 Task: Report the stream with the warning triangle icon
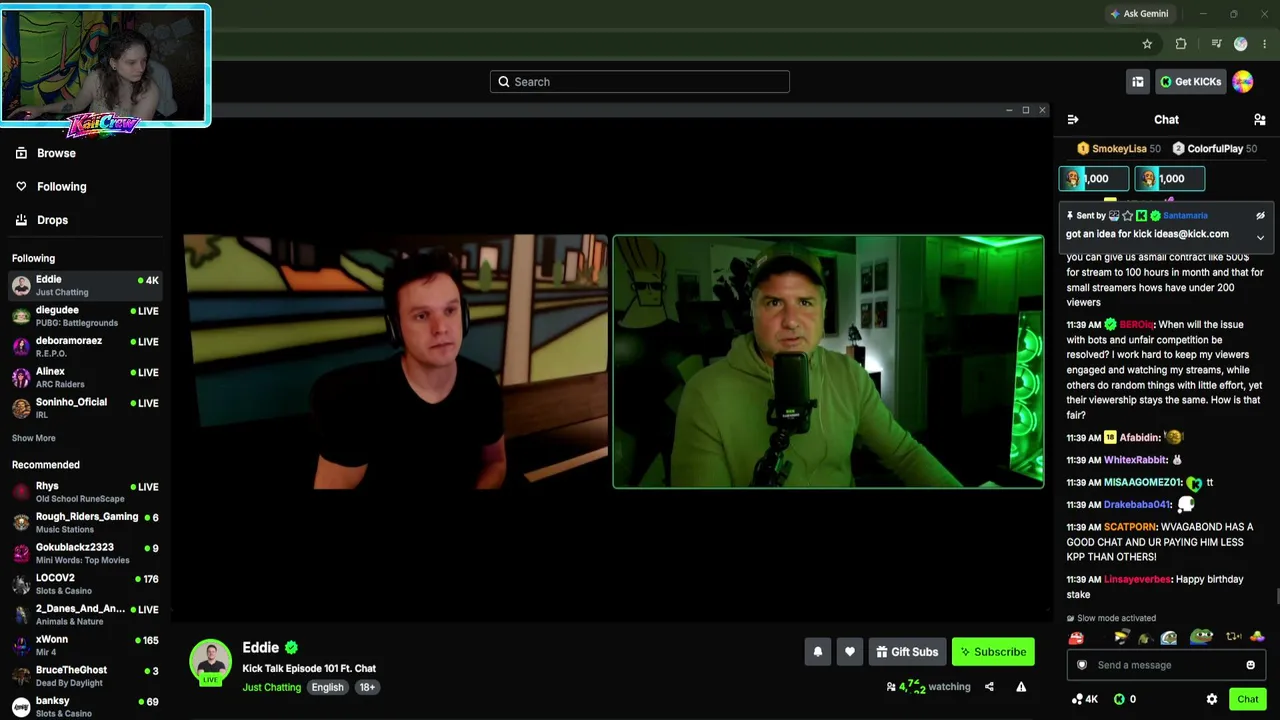coord(1021,687)
